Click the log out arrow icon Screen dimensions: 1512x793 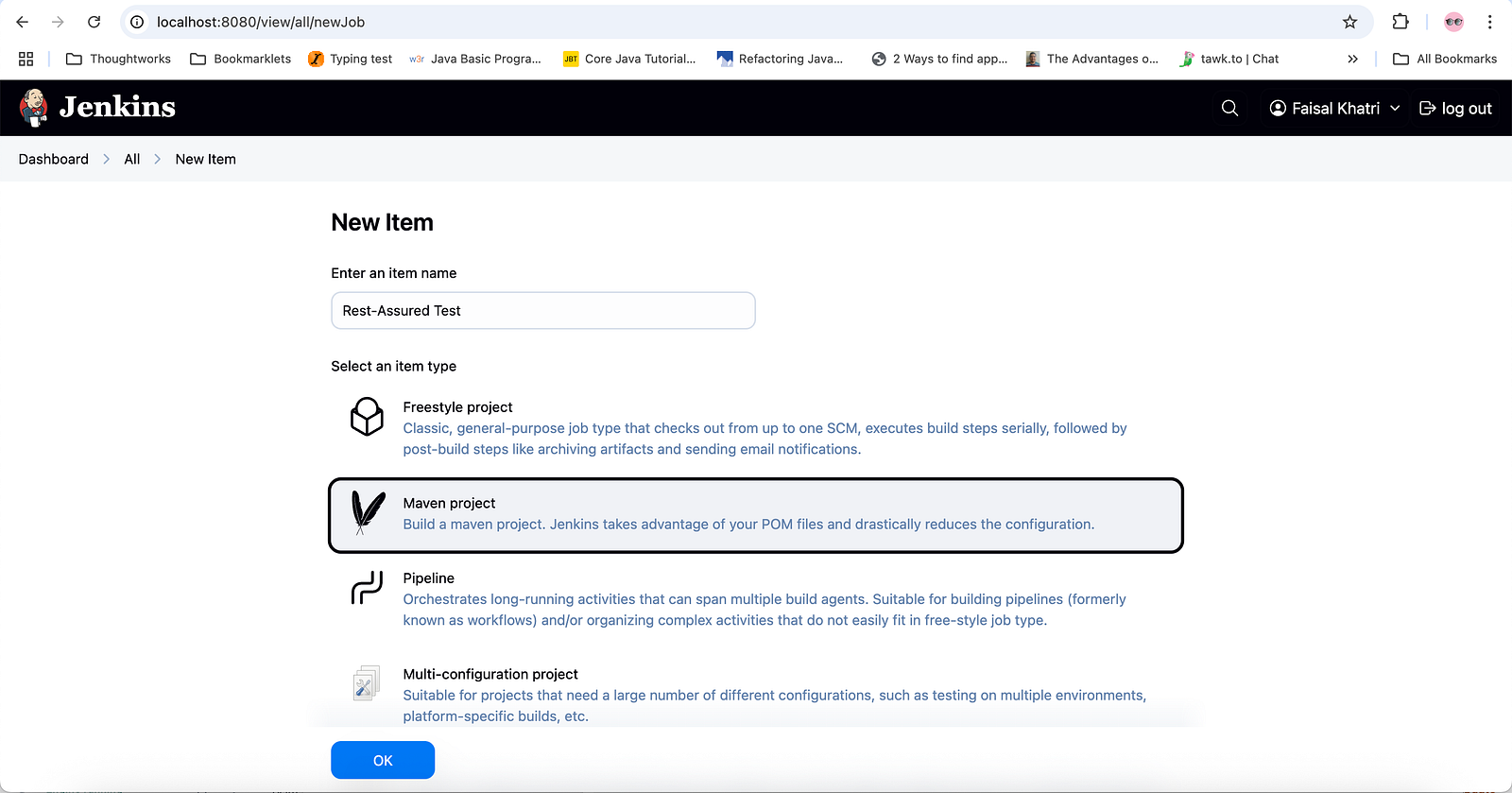(x=1428, y=108)
